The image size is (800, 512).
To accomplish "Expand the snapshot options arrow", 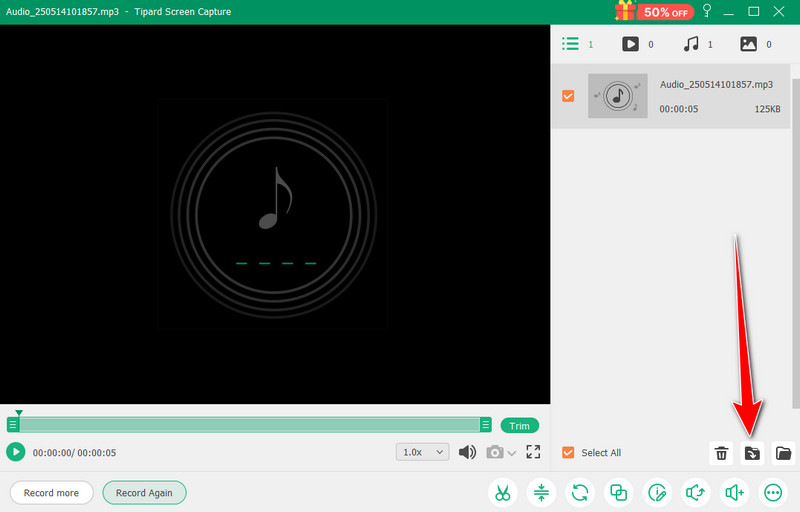I will pos(512,453).
